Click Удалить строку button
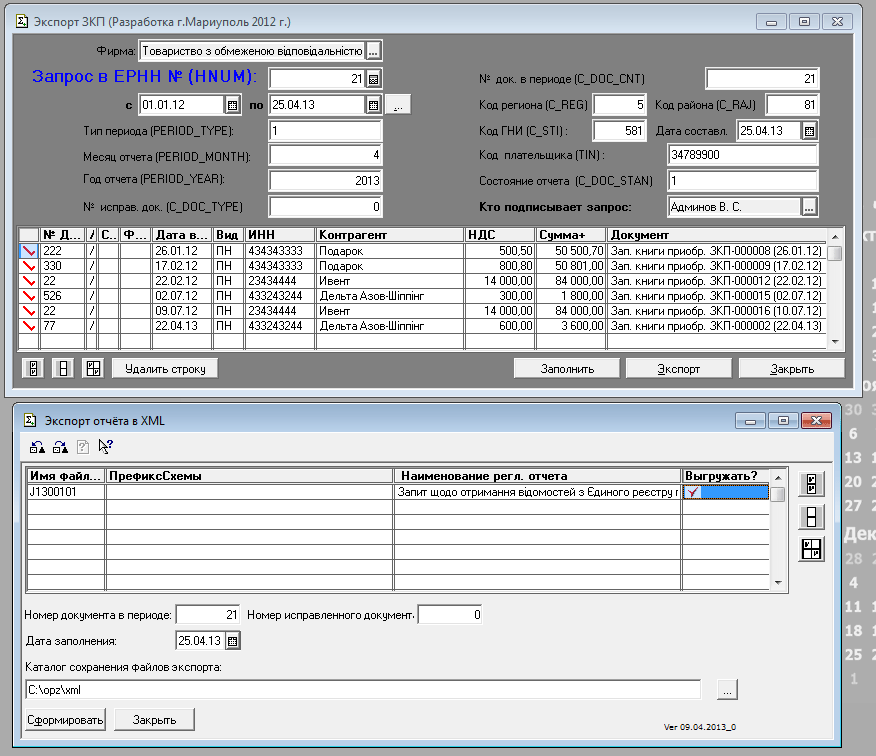 click(165, 369)
